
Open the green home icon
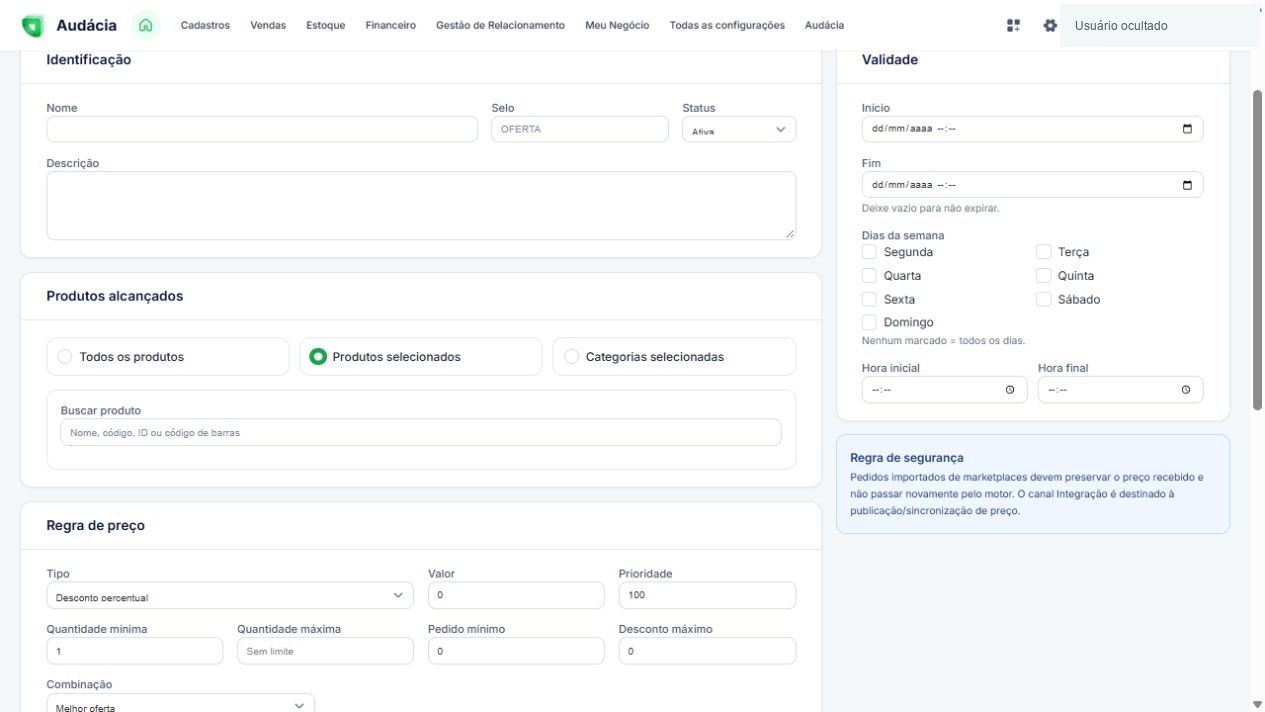(x=146, y=25)
